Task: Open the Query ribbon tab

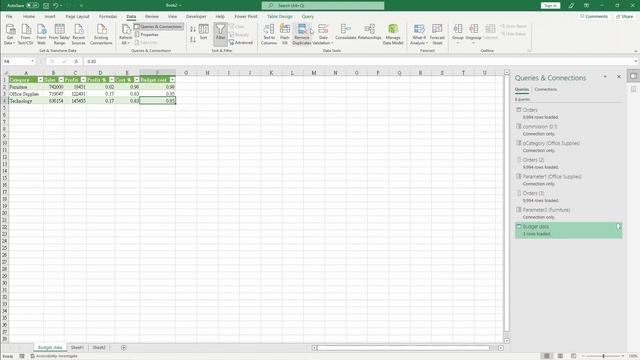Action: [307, 16]
